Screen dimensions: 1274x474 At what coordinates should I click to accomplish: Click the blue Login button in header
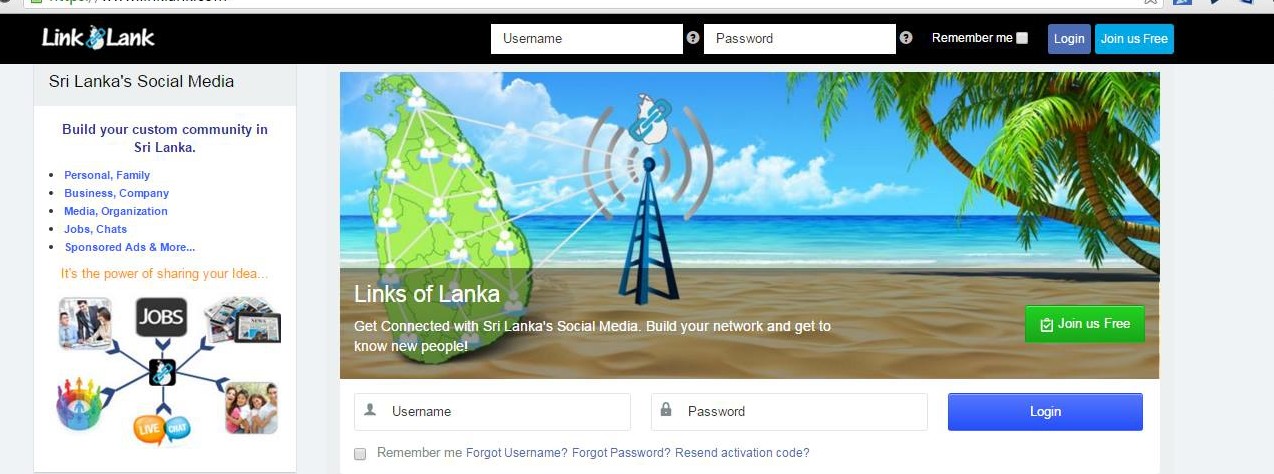[x=1069, y=39]
